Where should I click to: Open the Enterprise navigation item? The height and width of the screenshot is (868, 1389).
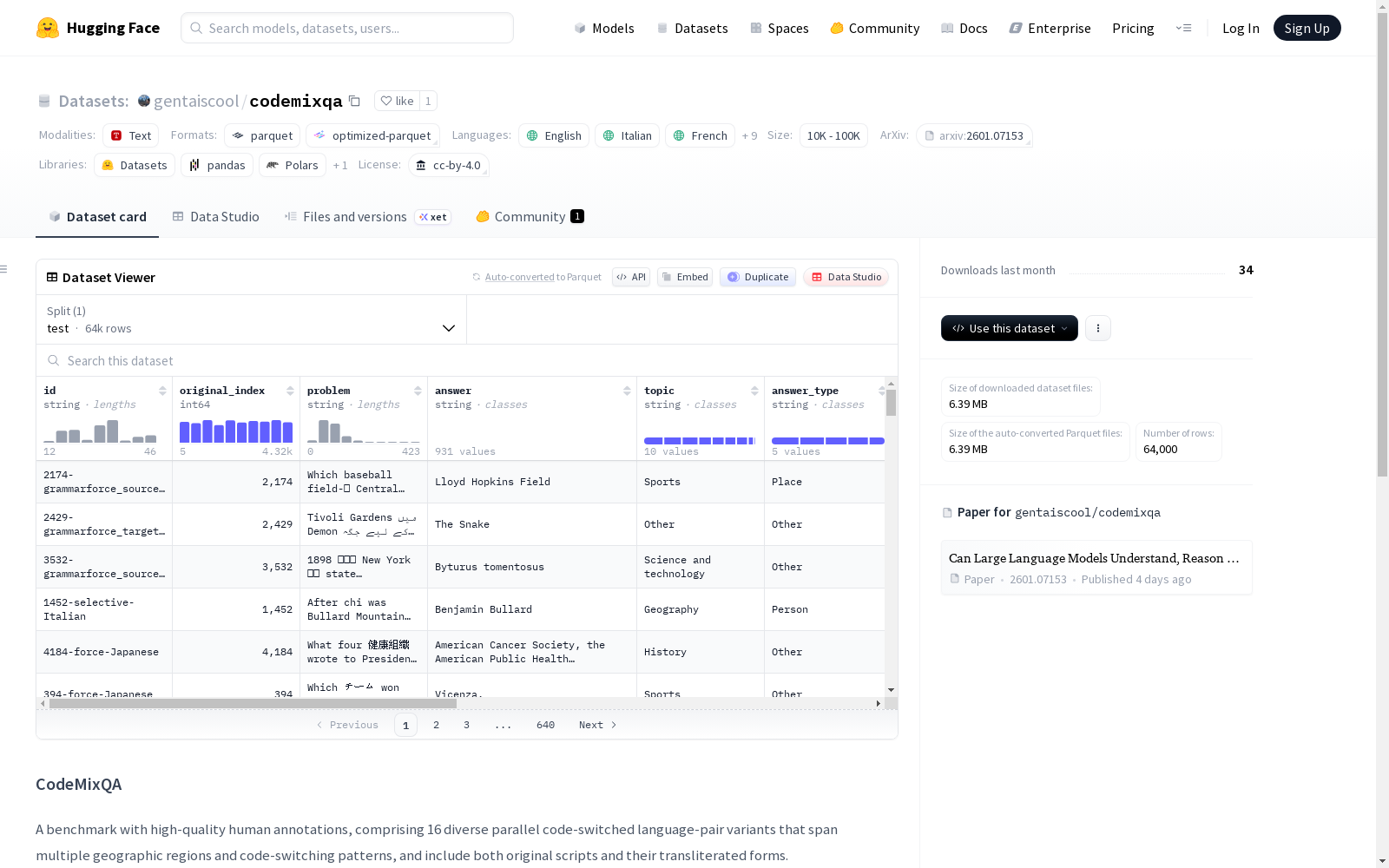(x=1050, y=28)
